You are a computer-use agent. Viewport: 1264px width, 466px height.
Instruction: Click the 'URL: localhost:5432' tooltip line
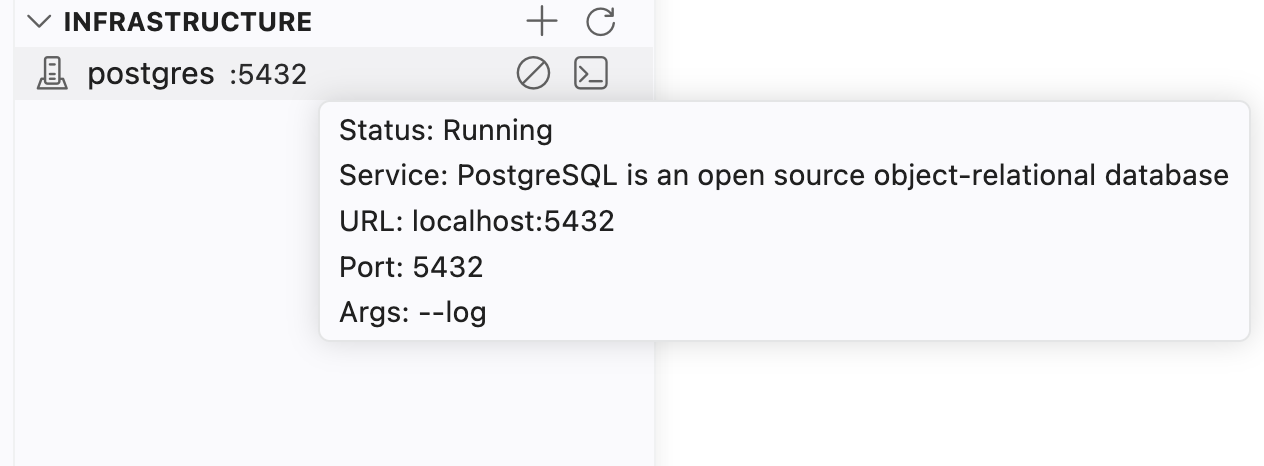(x=477, y=221)
